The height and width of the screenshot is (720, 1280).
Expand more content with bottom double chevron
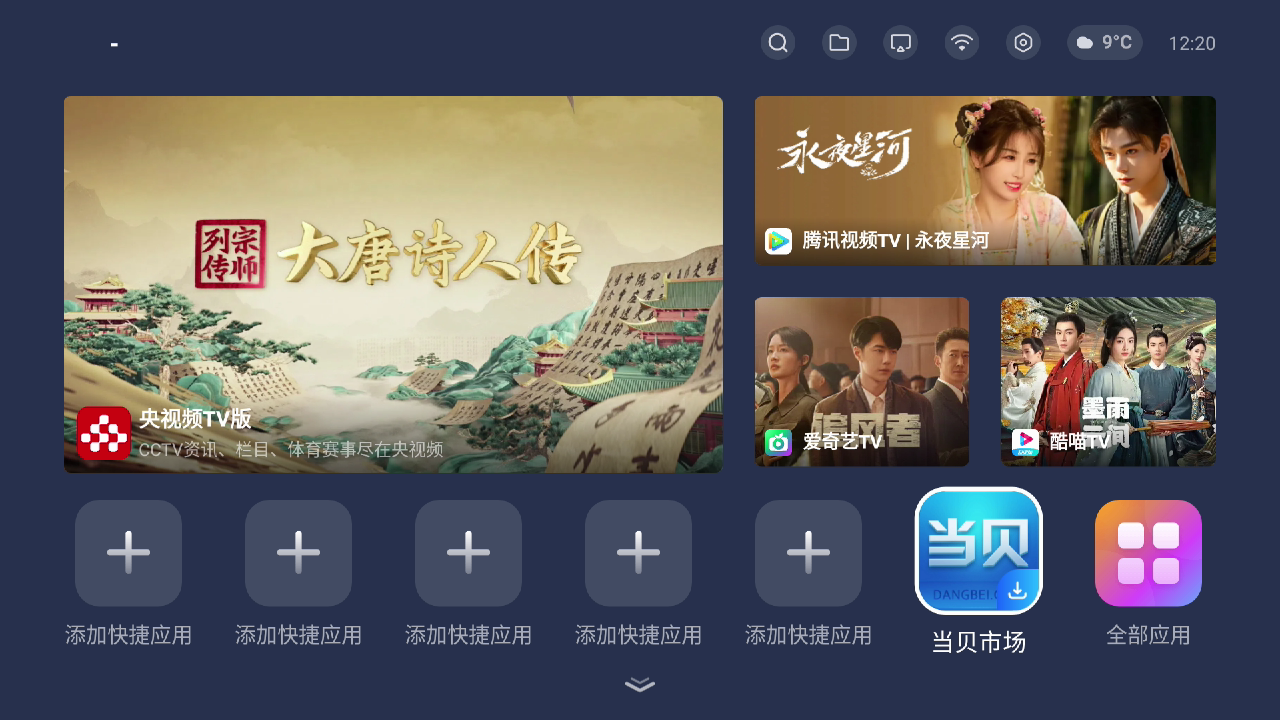click(640, 685)
